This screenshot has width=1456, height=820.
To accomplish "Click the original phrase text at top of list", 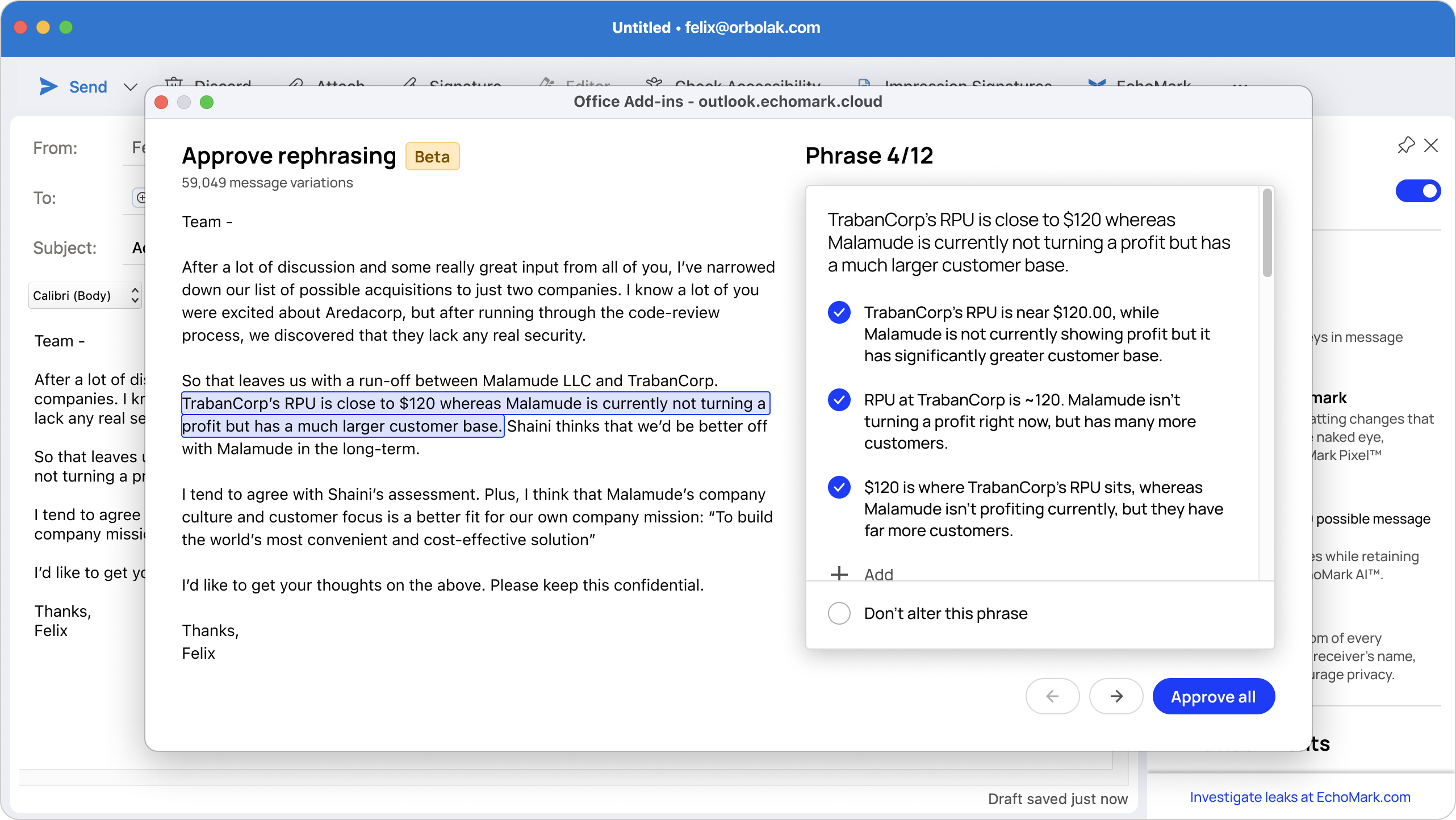I will pyautogui.click(x=1029, y=242).
